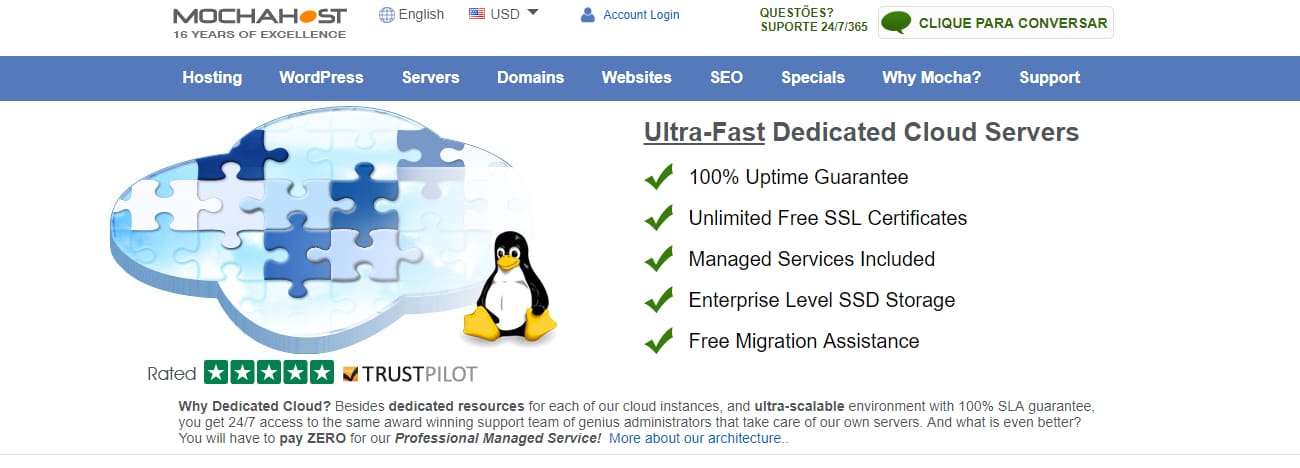Click the Account Login person icon
The height and width of the screenshot is (468, 1300).
pos(587,15)
